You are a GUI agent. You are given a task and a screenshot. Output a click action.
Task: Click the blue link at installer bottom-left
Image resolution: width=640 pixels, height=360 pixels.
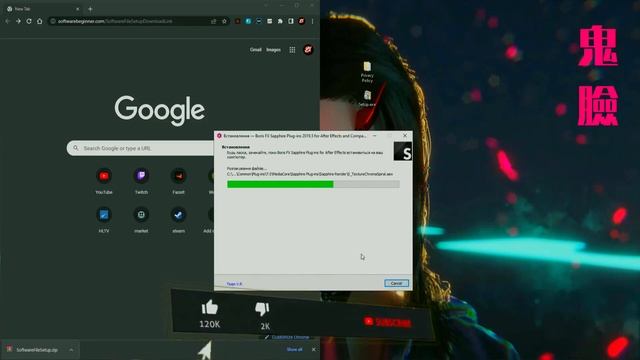(x=234, y=284)
